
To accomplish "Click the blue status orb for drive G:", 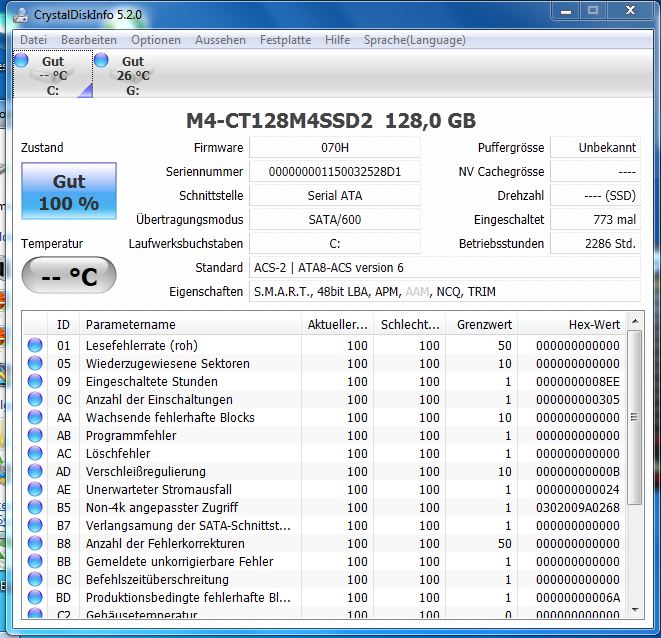I will 101,60.
